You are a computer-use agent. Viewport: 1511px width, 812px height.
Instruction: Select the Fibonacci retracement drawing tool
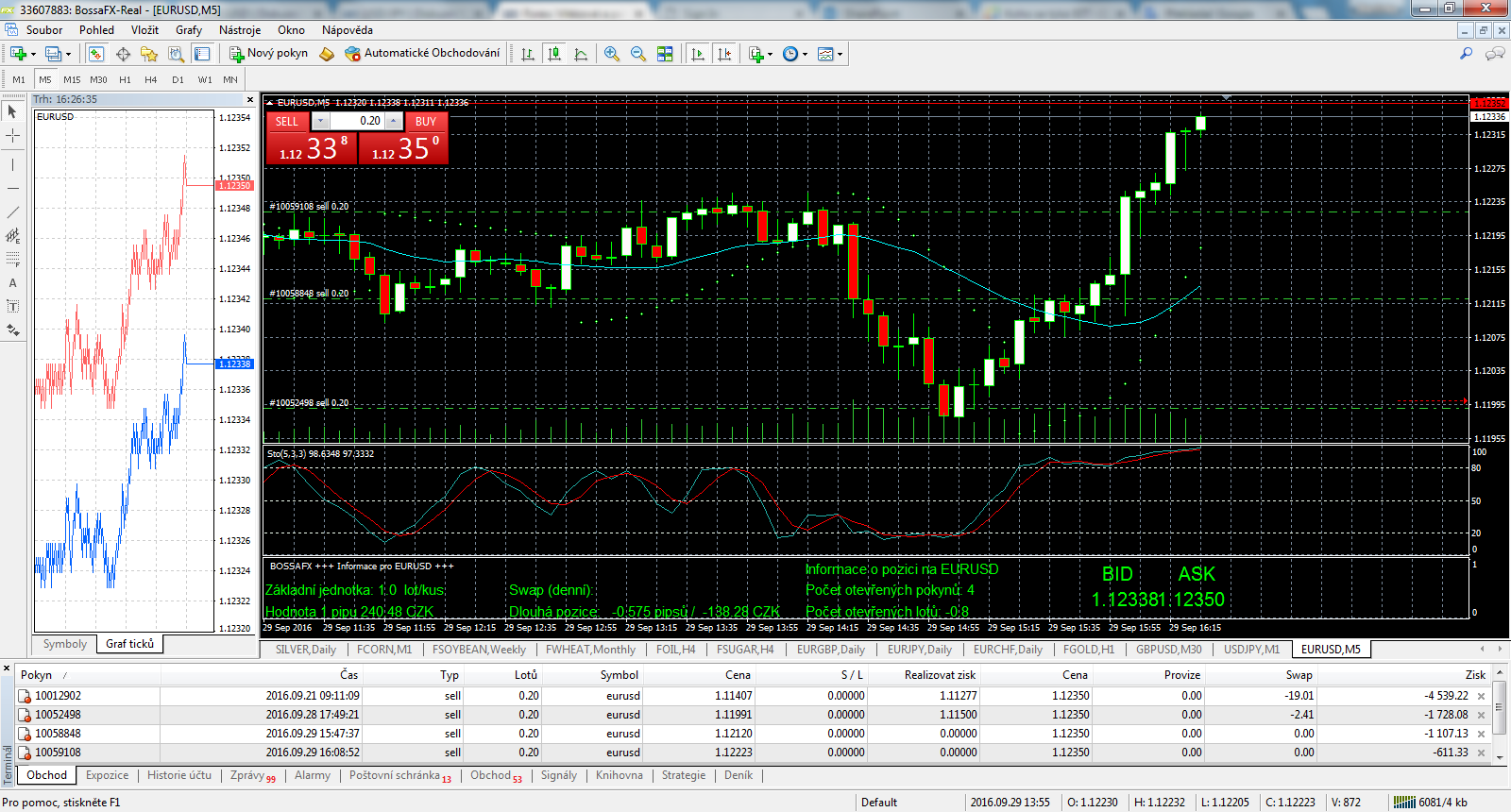coord(13,259)
